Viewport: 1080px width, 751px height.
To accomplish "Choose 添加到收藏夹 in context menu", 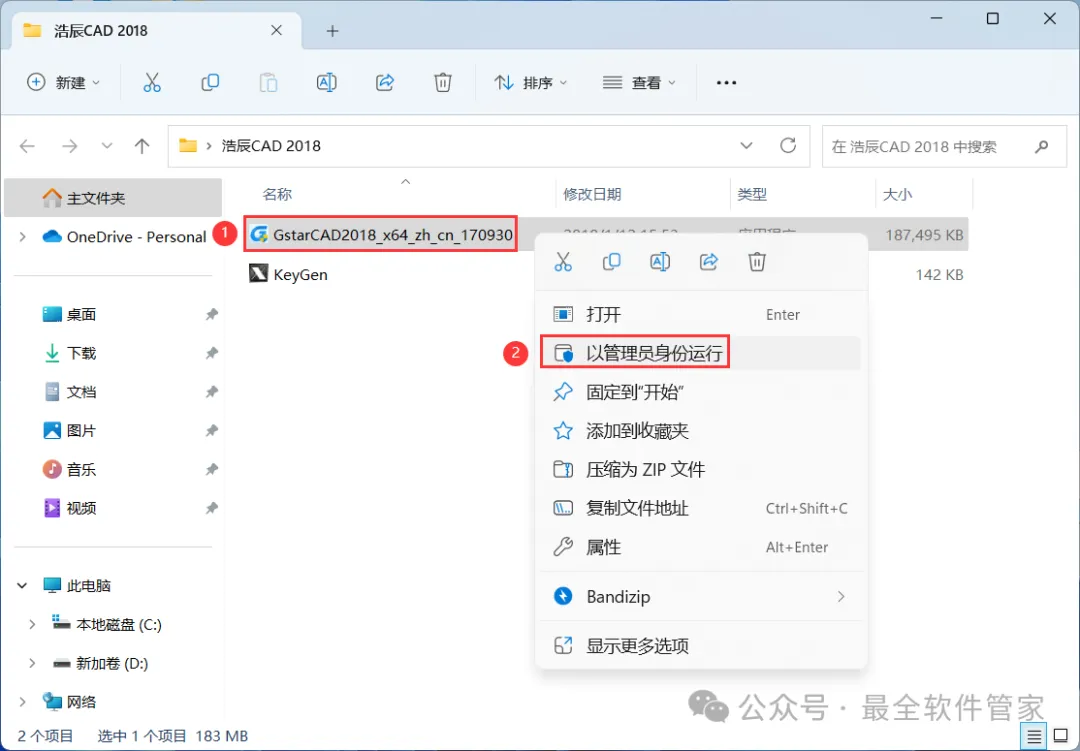I will 701,431.
